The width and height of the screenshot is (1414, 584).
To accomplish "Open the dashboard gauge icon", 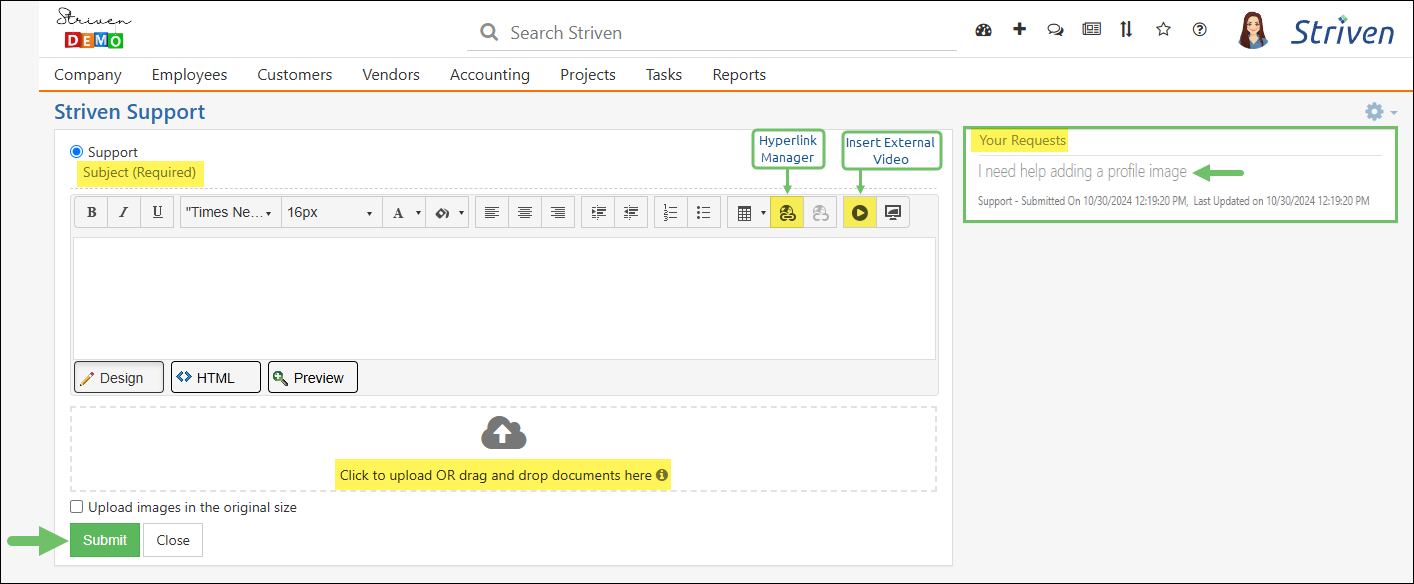I will pyautogui.click(x=983, y=30).
